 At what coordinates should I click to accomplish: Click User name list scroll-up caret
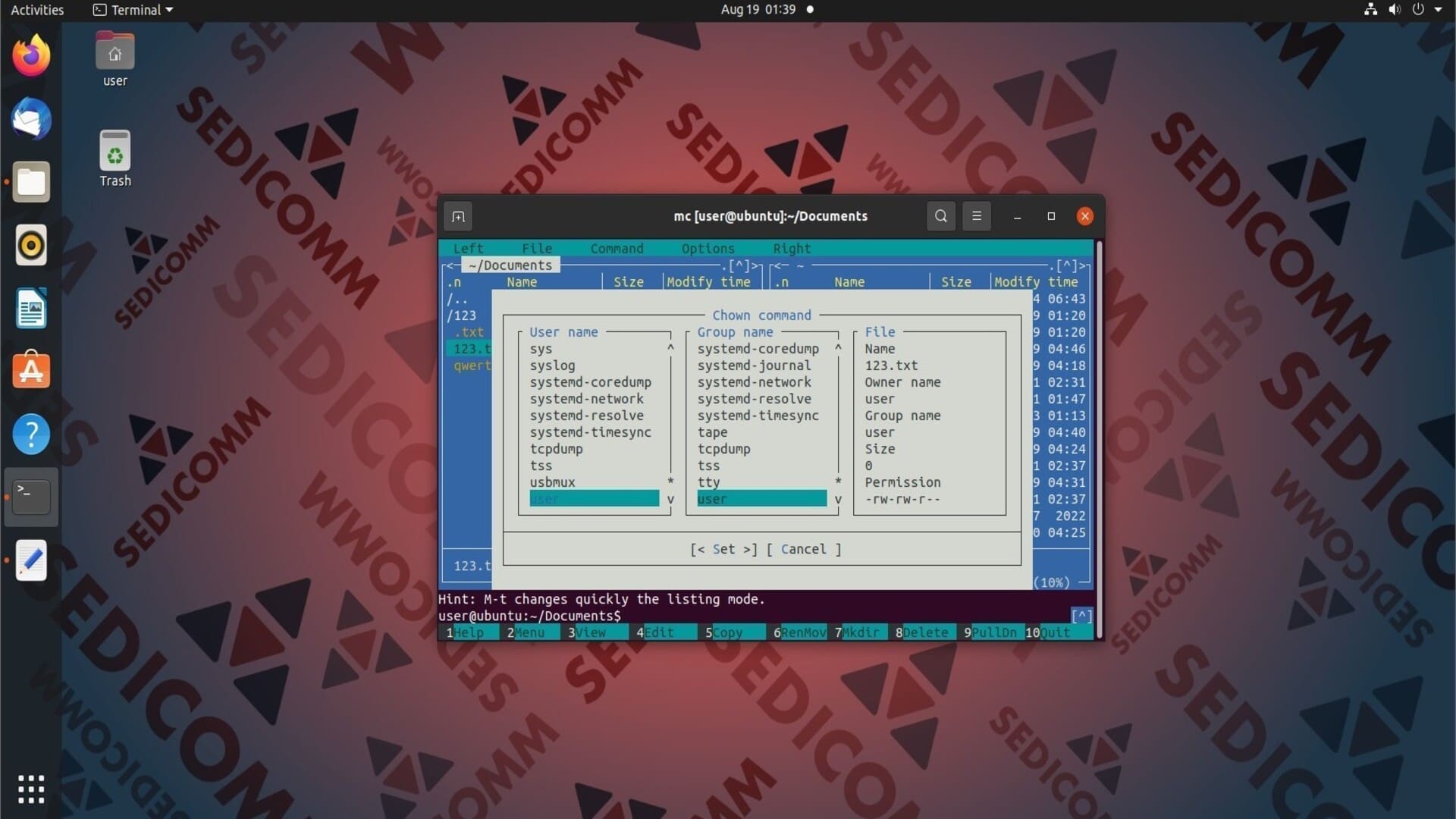(x=670, y=348)
